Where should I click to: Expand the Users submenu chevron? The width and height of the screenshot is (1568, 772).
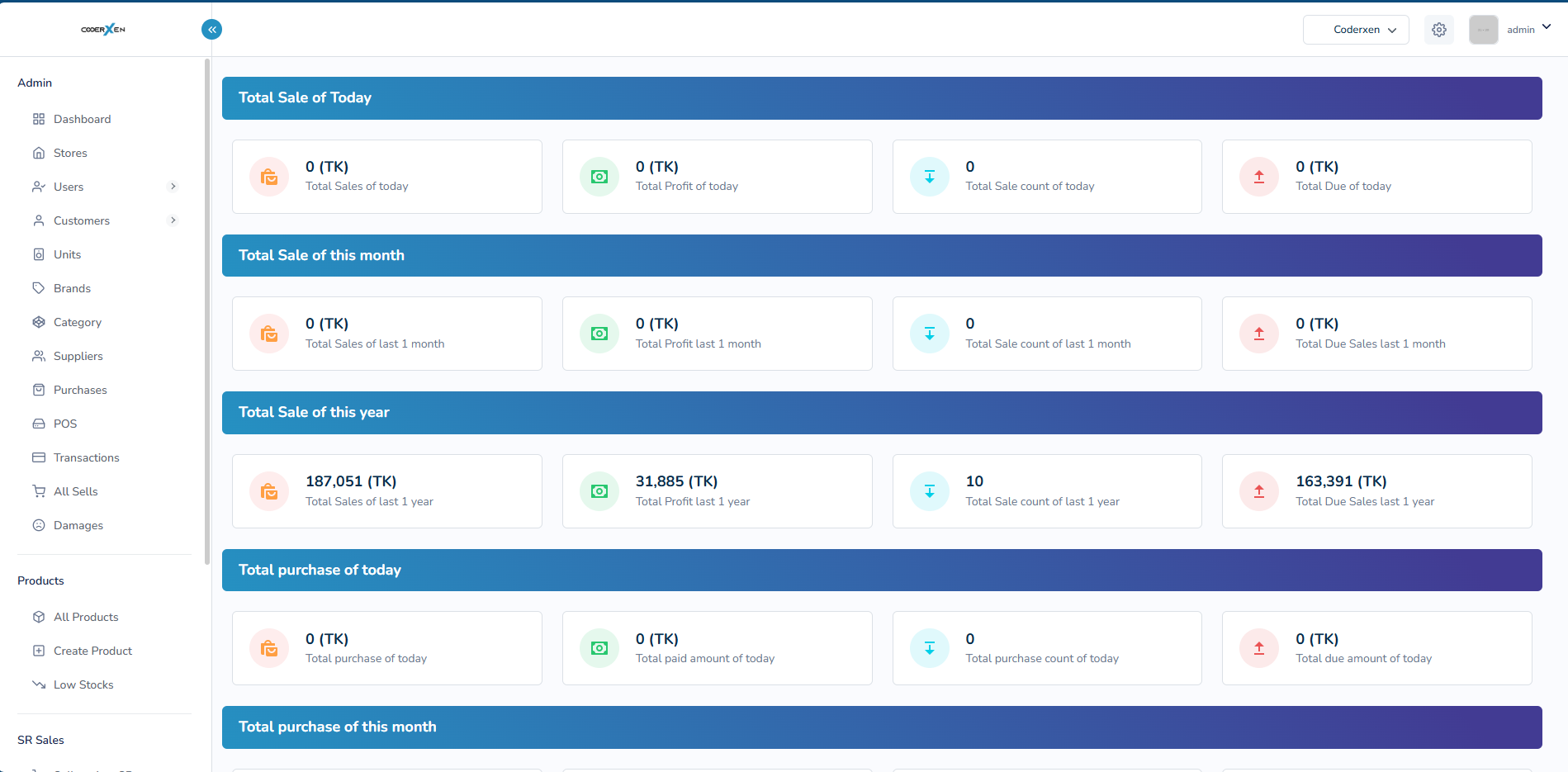coord(173,187)
